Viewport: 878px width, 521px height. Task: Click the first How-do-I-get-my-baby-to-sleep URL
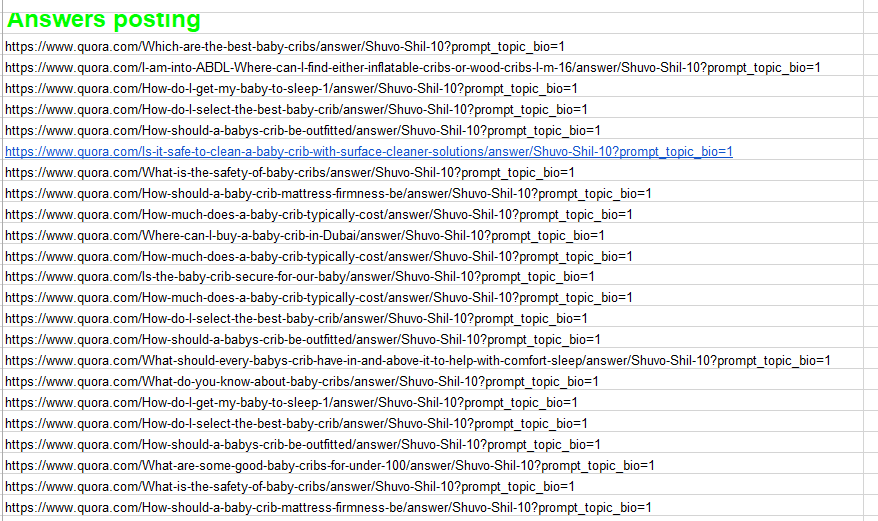(290, 88)
